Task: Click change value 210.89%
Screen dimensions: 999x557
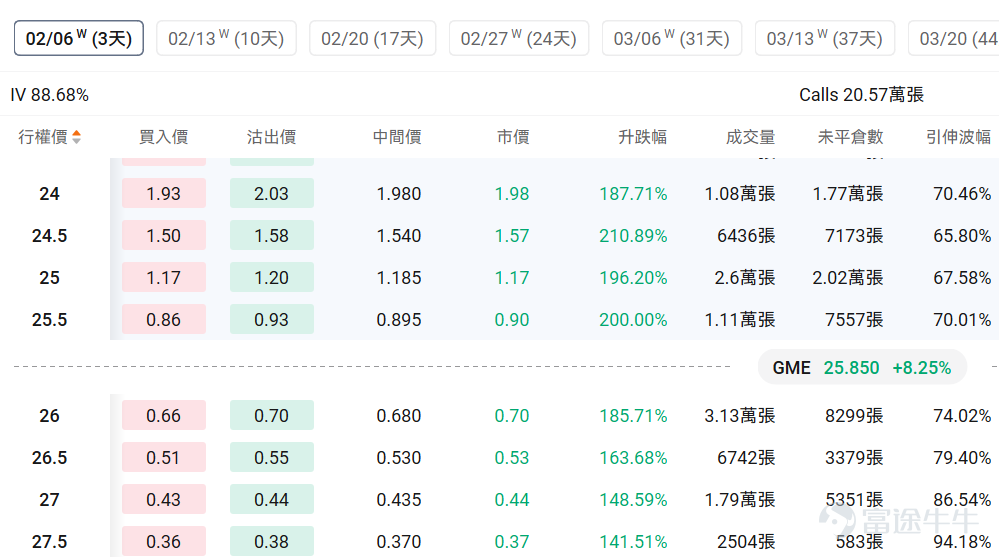Action: (633, 236)
